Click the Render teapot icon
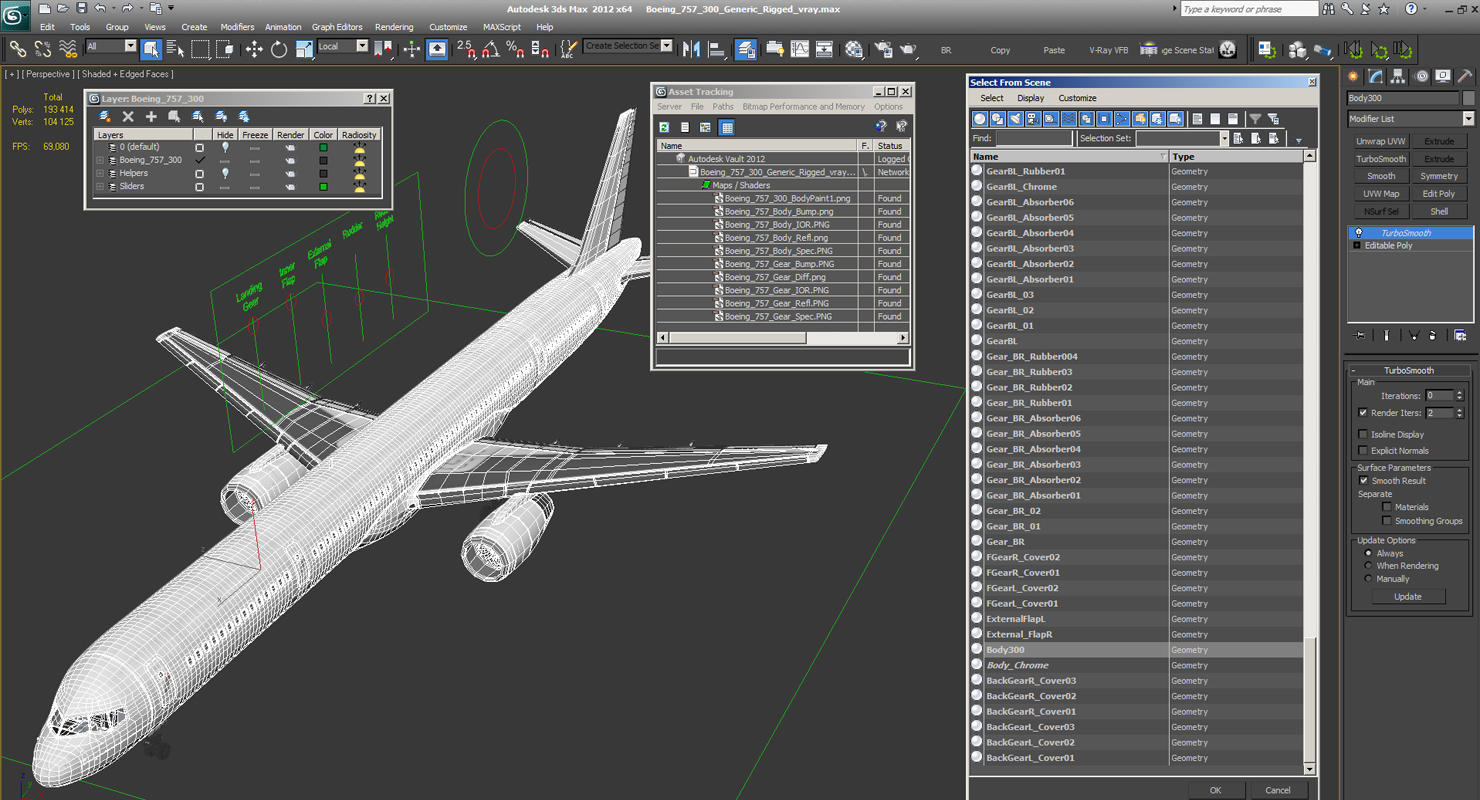This screenshot has width=1480, height=800. click(x=909, y=49)
